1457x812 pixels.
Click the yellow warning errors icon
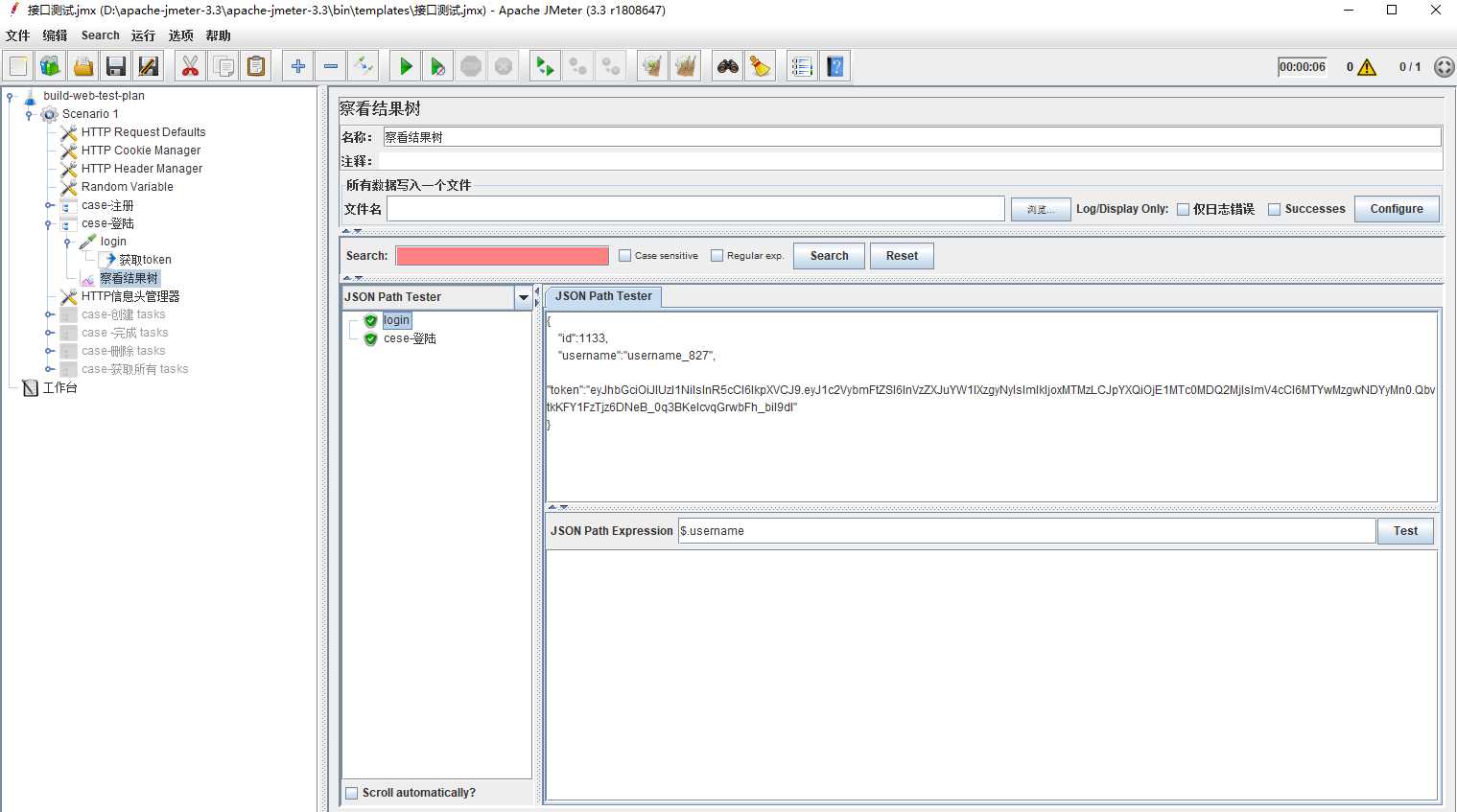pyautogui.click(x=1368, y=67)
